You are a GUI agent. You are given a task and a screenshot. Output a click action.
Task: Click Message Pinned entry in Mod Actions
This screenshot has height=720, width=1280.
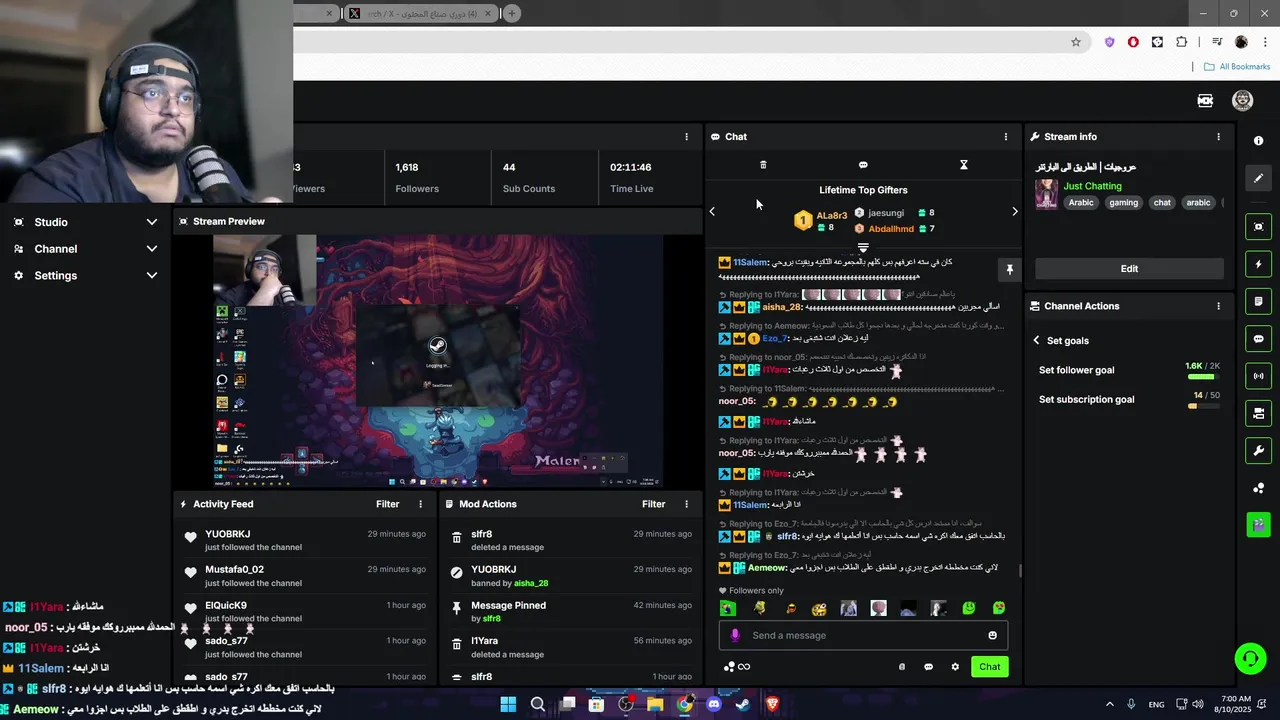point(571,612)
